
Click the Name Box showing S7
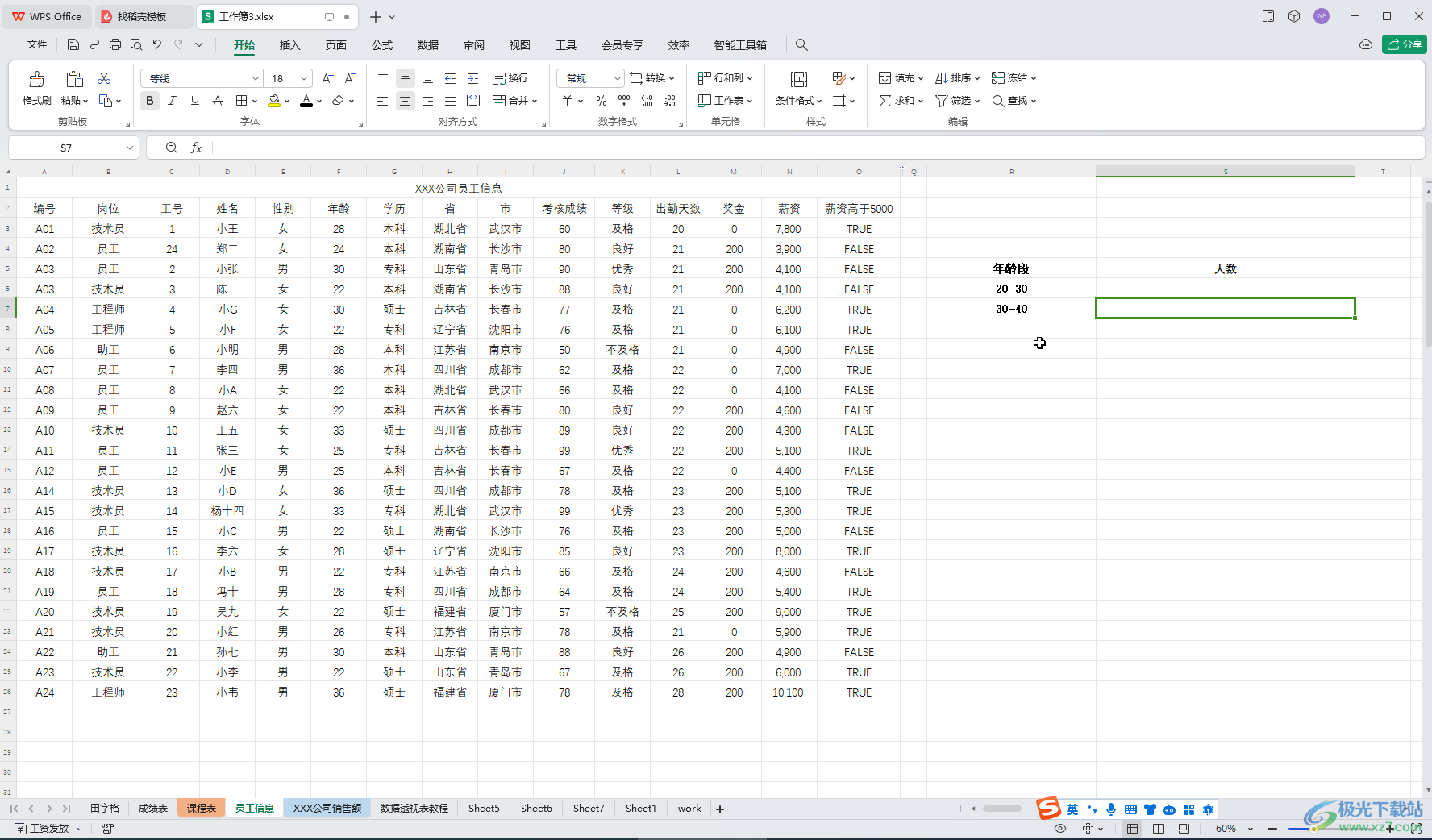coord(73,148)
